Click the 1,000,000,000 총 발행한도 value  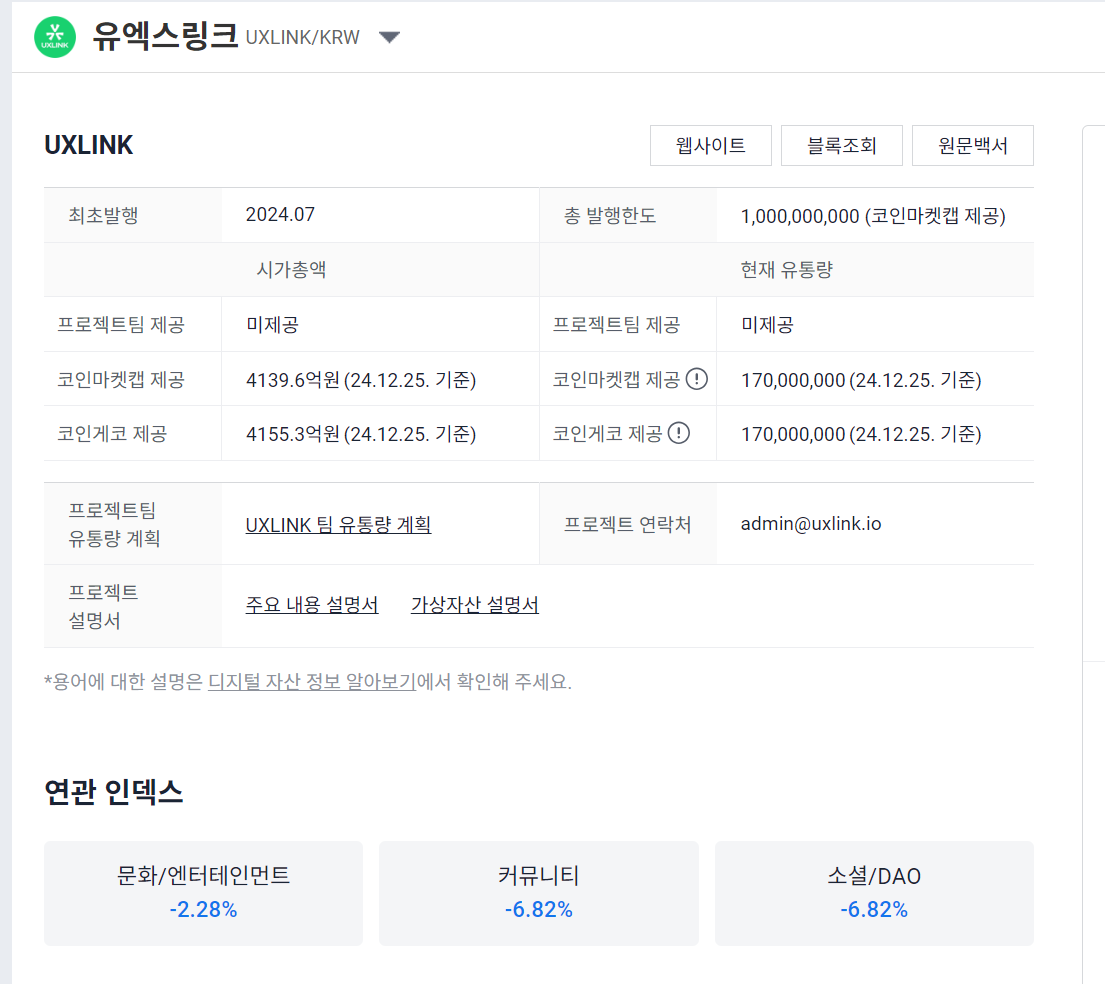pos(873,216)
